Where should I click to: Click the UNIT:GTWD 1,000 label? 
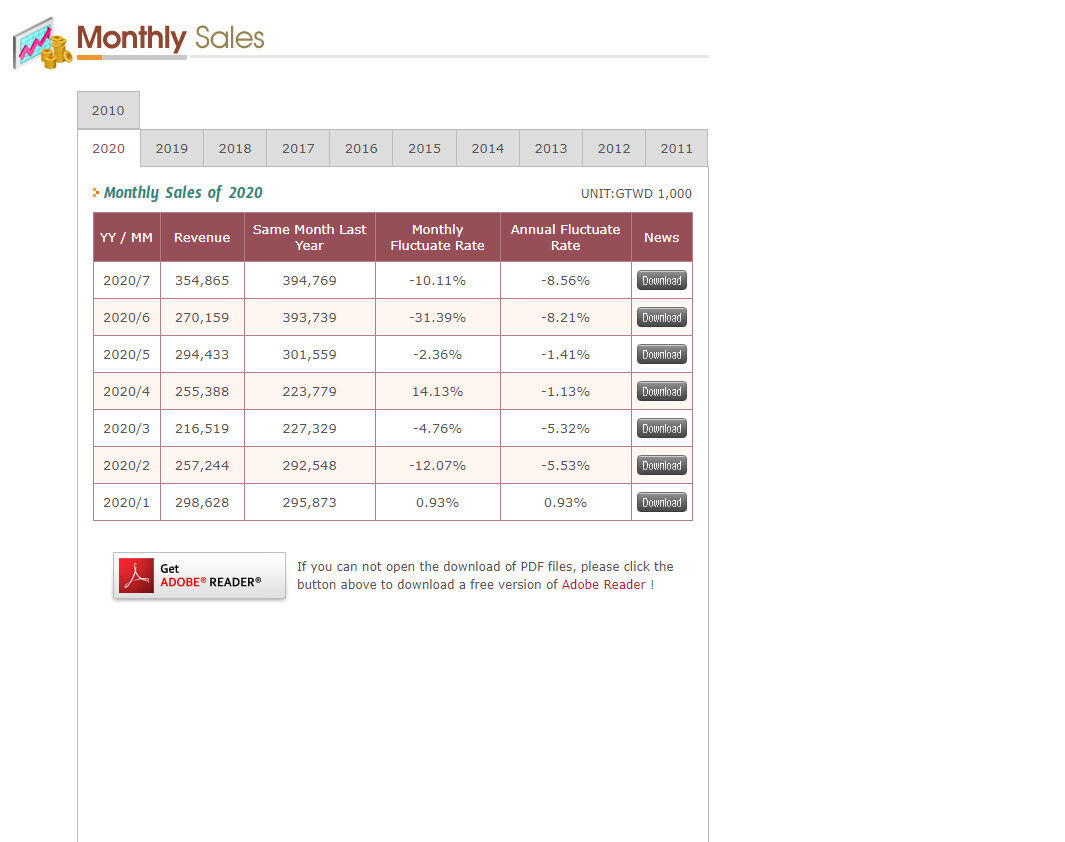point(636,194)
